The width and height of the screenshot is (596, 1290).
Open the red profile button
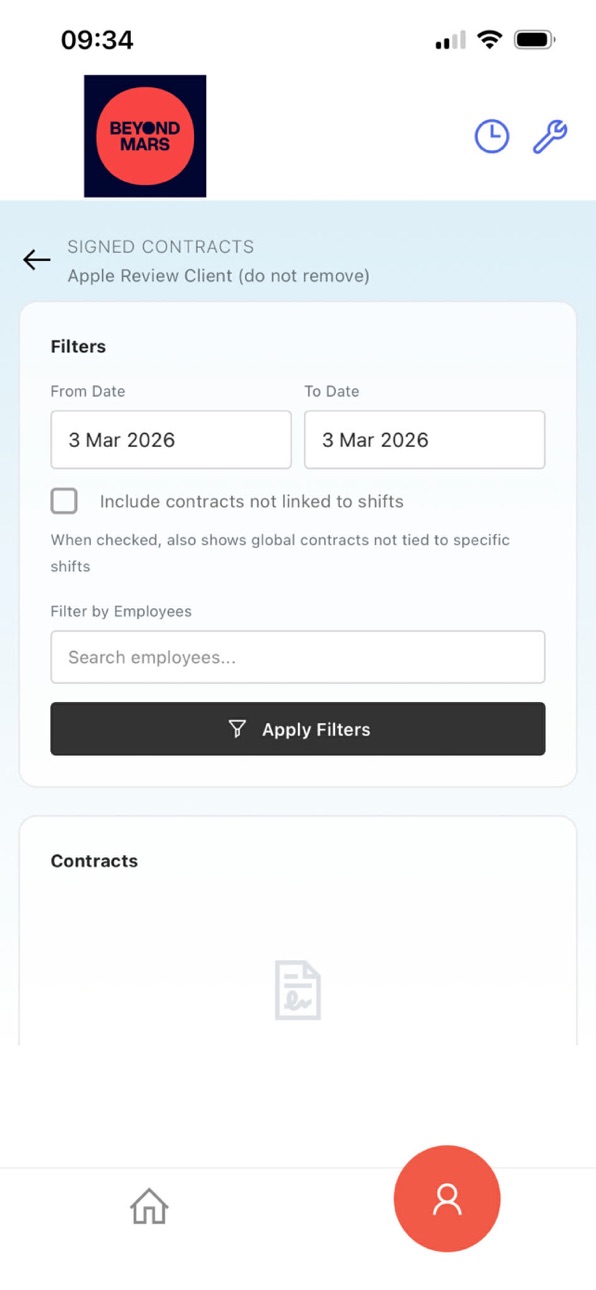(447, 1198)
